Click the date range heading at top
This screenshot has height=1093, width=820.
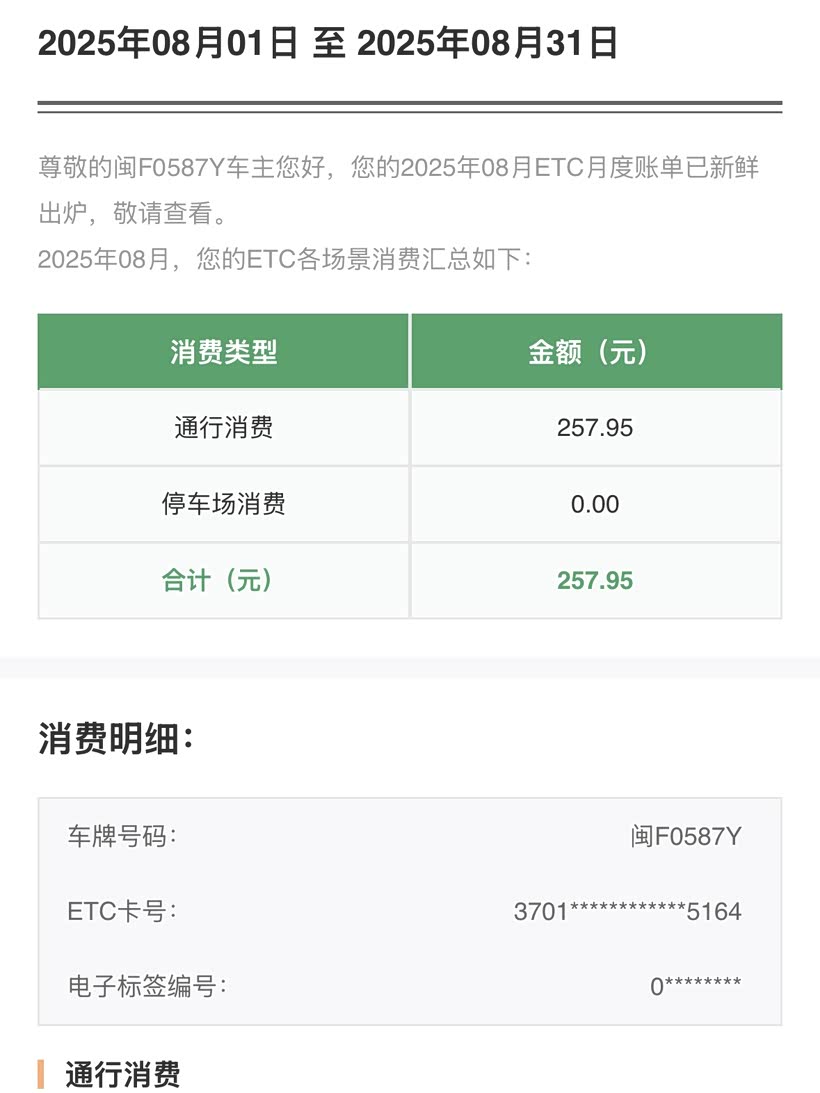(328, 44)
